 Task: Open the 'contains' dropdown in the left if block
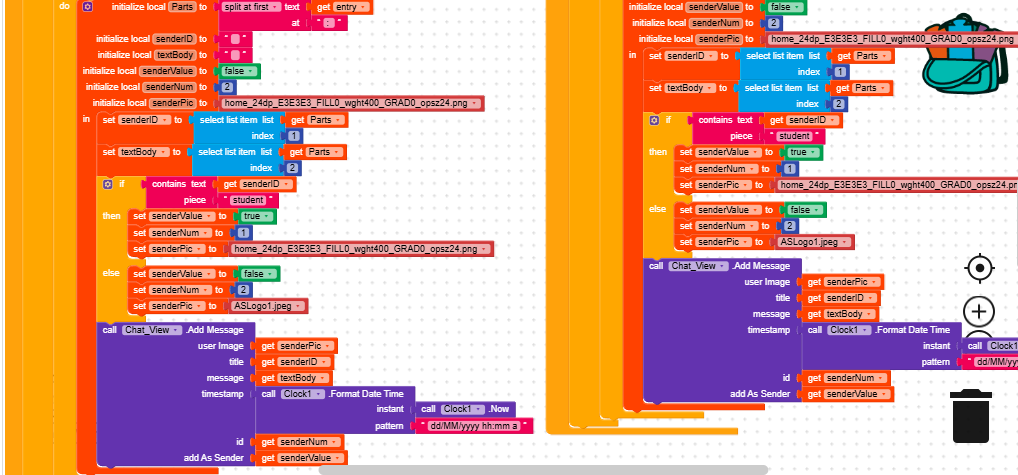coord(183,184)
